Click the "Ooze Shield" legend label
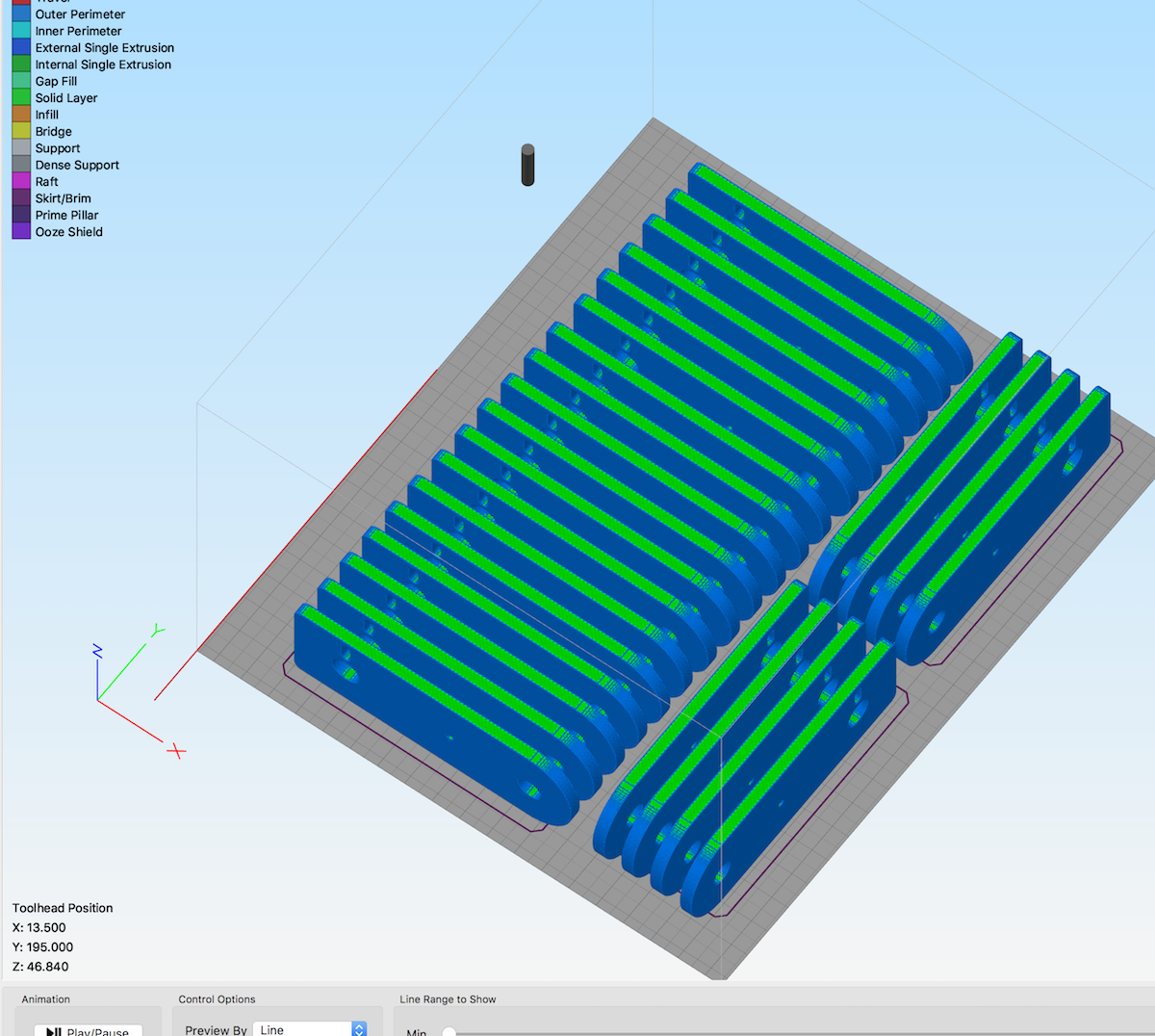 pos(69,232)
